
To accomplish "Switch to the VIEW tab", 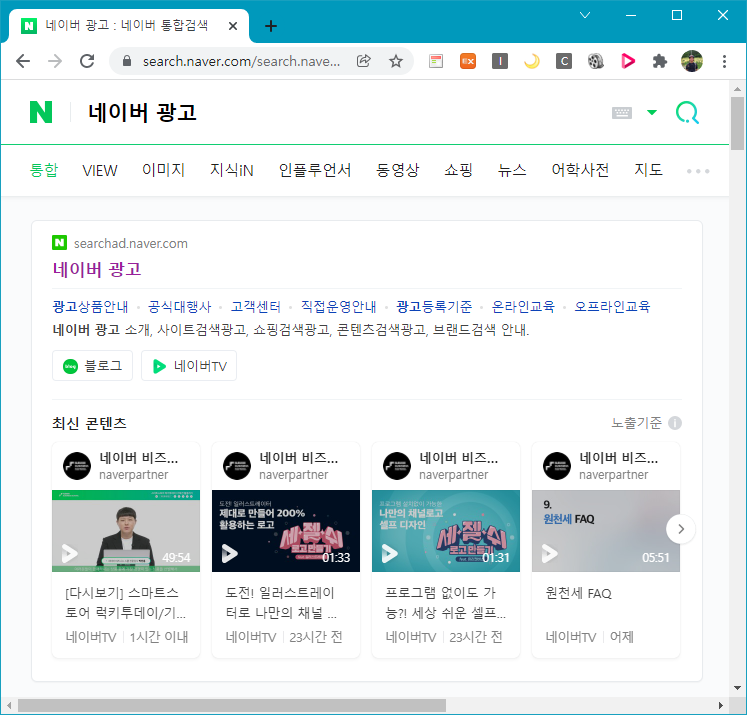I will (100, 170).
